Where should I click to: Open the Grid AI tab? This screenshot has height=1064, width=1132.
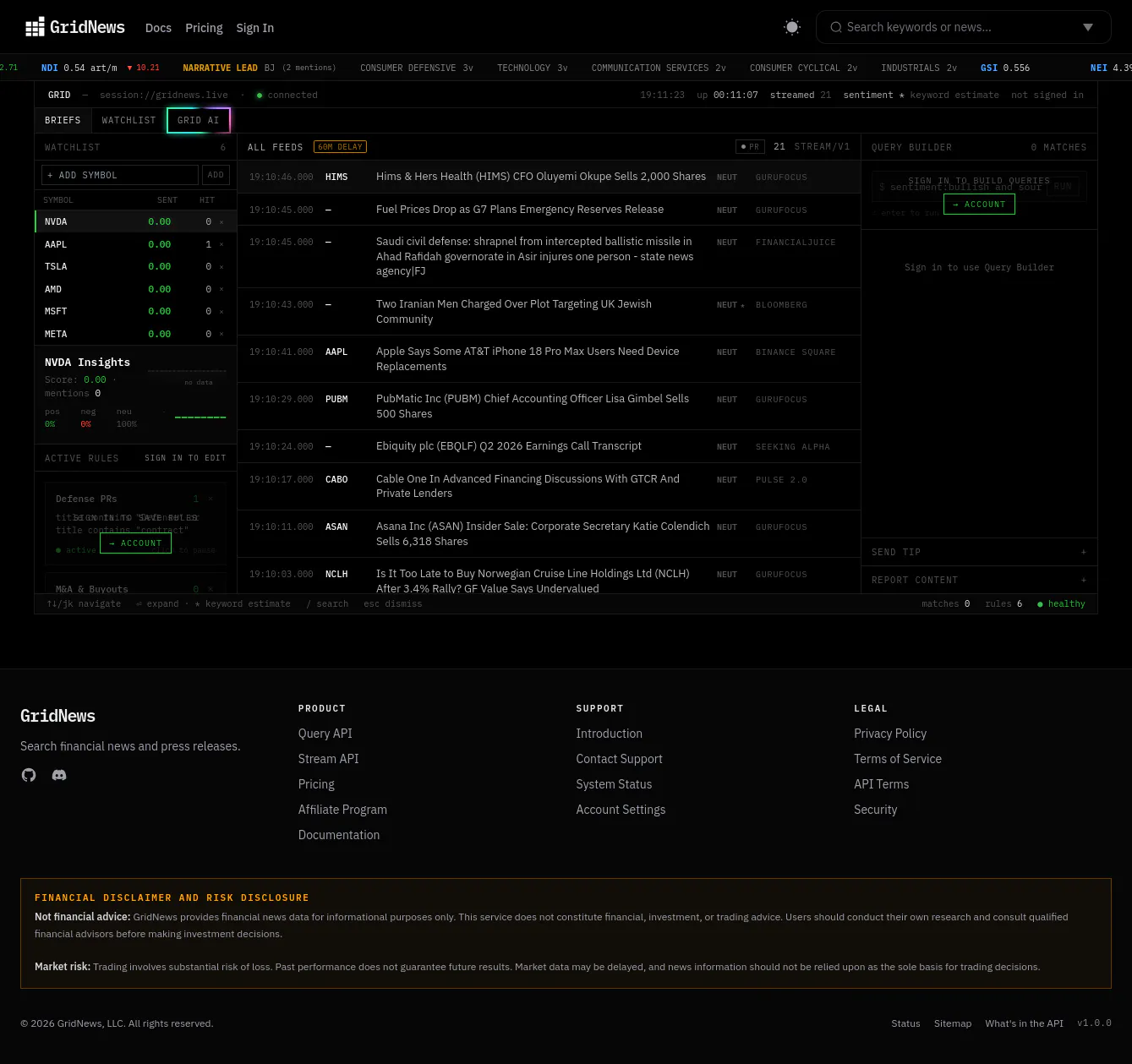coord(199,120)
